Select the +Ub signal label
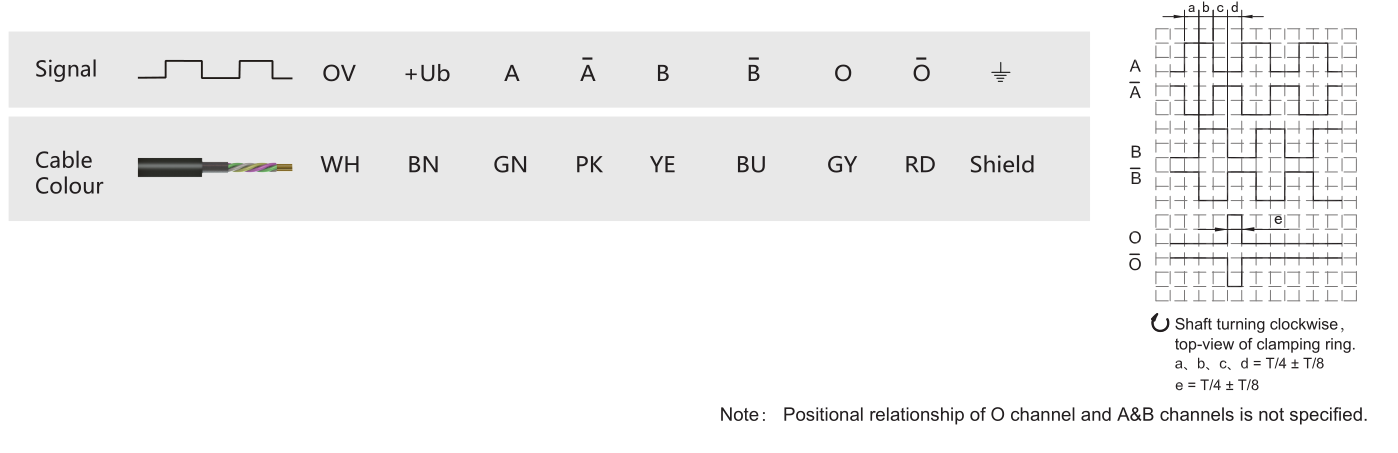This screenshot has width=1398, height=453. (x=427, y=76)
